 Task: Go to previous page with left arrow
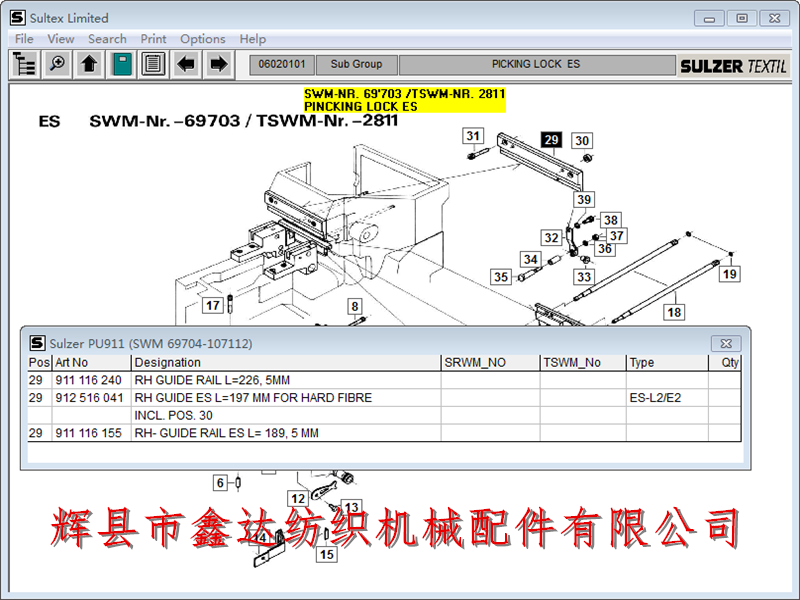(x=185, y=64)
